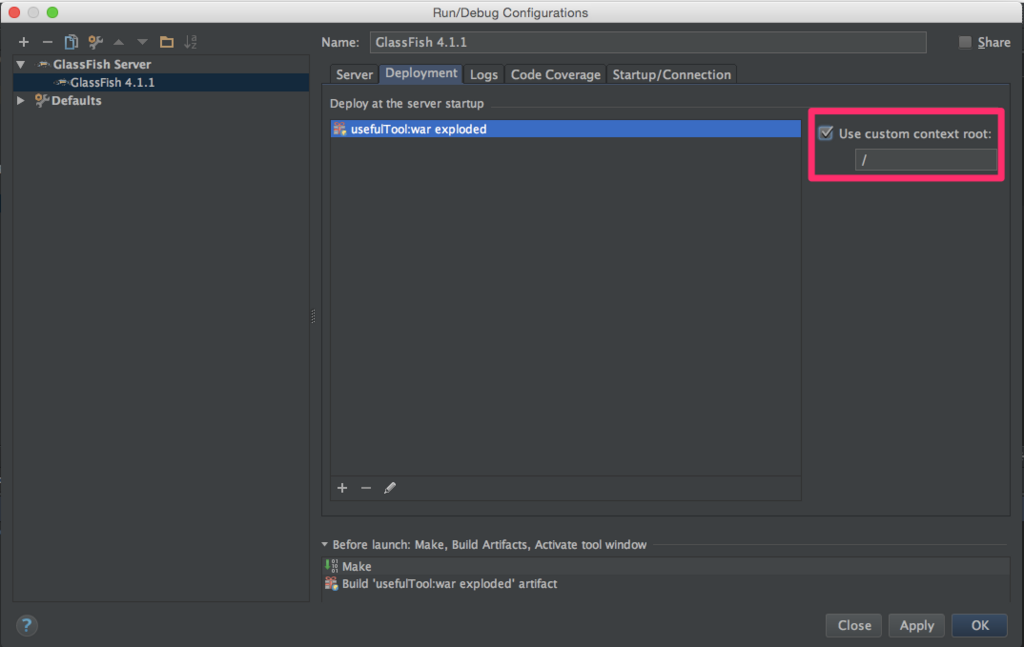Remove the selected run configuration
The width and height of the screenshot is (1024, 647).
[47, 42]
